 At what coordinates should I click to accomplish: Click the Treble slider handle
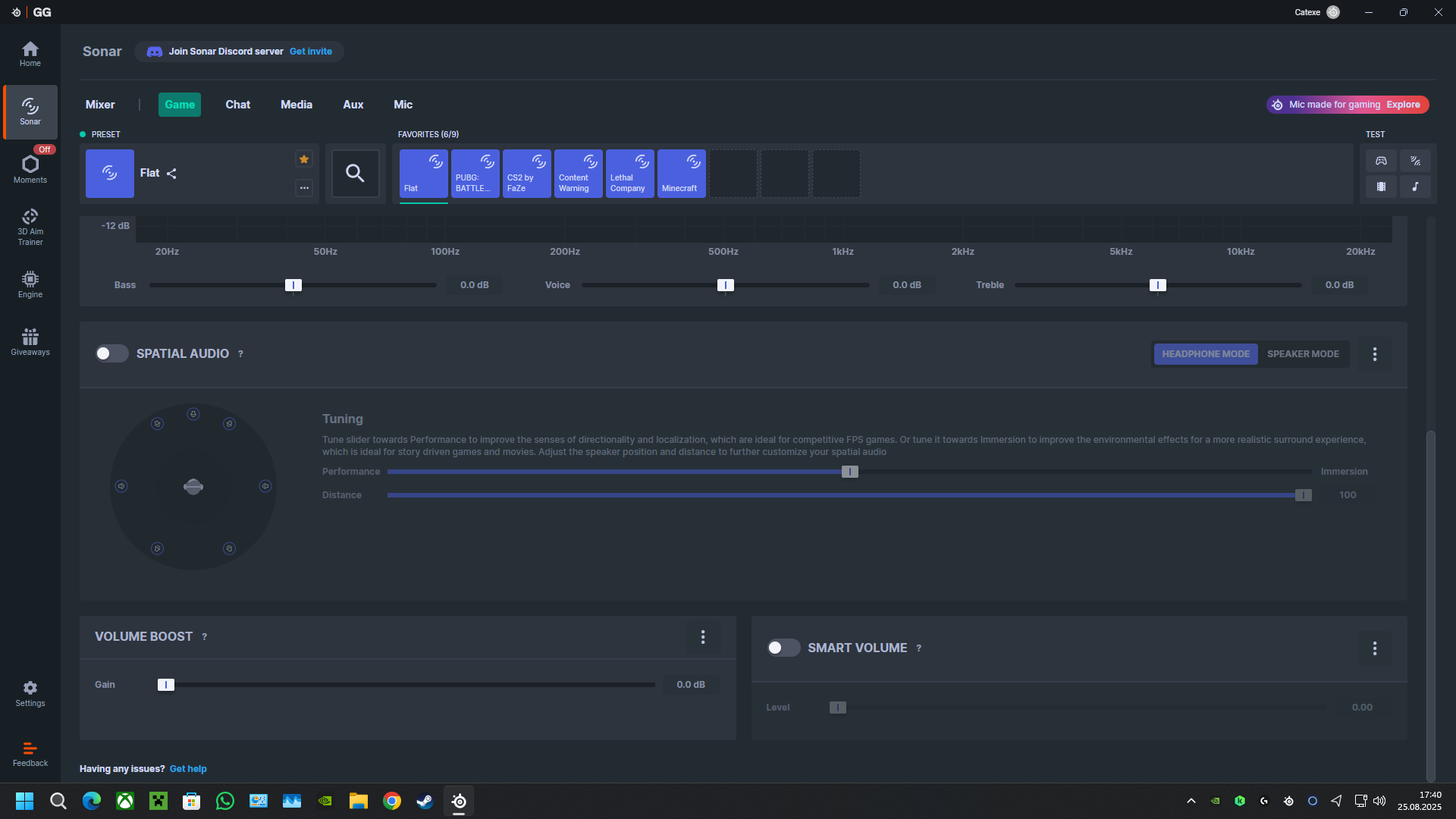point(1158,285)
